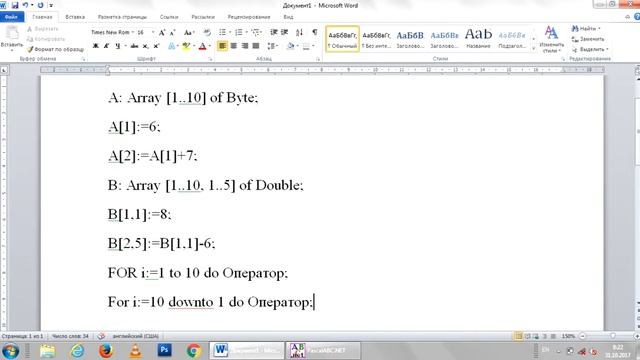Click the Заменить replace button
The width and height of the screenshot is (640, 360).
pos(588,39)
